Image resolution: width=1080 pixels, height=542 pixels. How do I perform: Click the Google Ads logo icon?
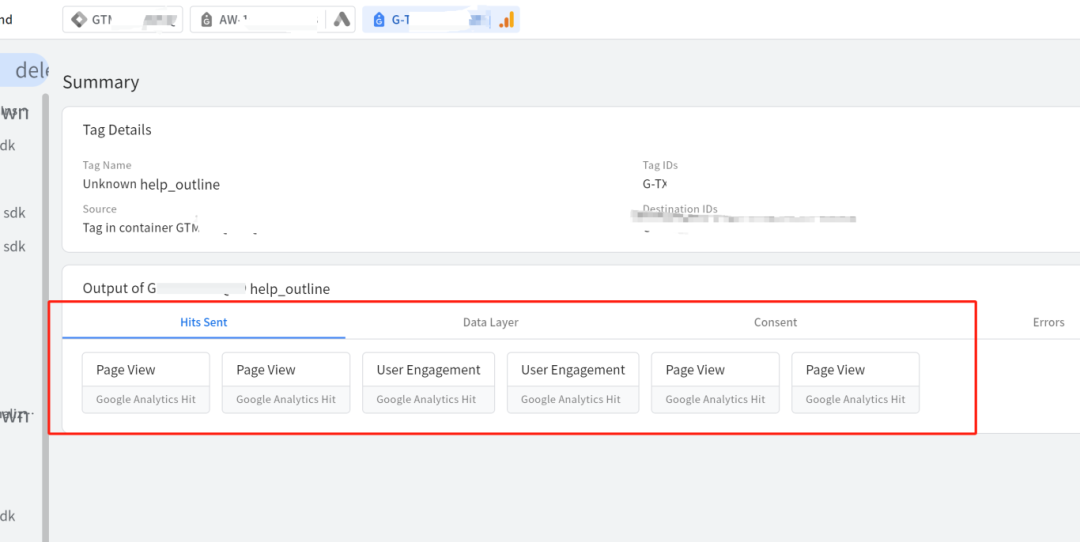point(342,20)
